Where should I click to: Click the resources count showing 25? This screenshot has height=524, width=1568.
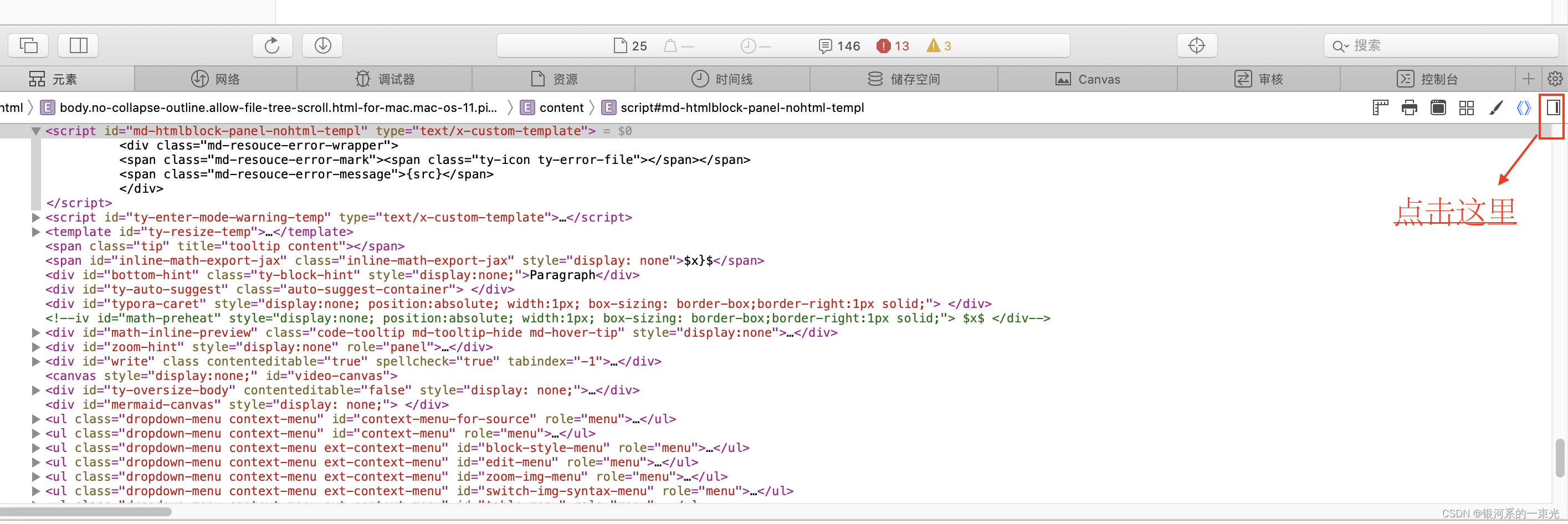[631, 45]
